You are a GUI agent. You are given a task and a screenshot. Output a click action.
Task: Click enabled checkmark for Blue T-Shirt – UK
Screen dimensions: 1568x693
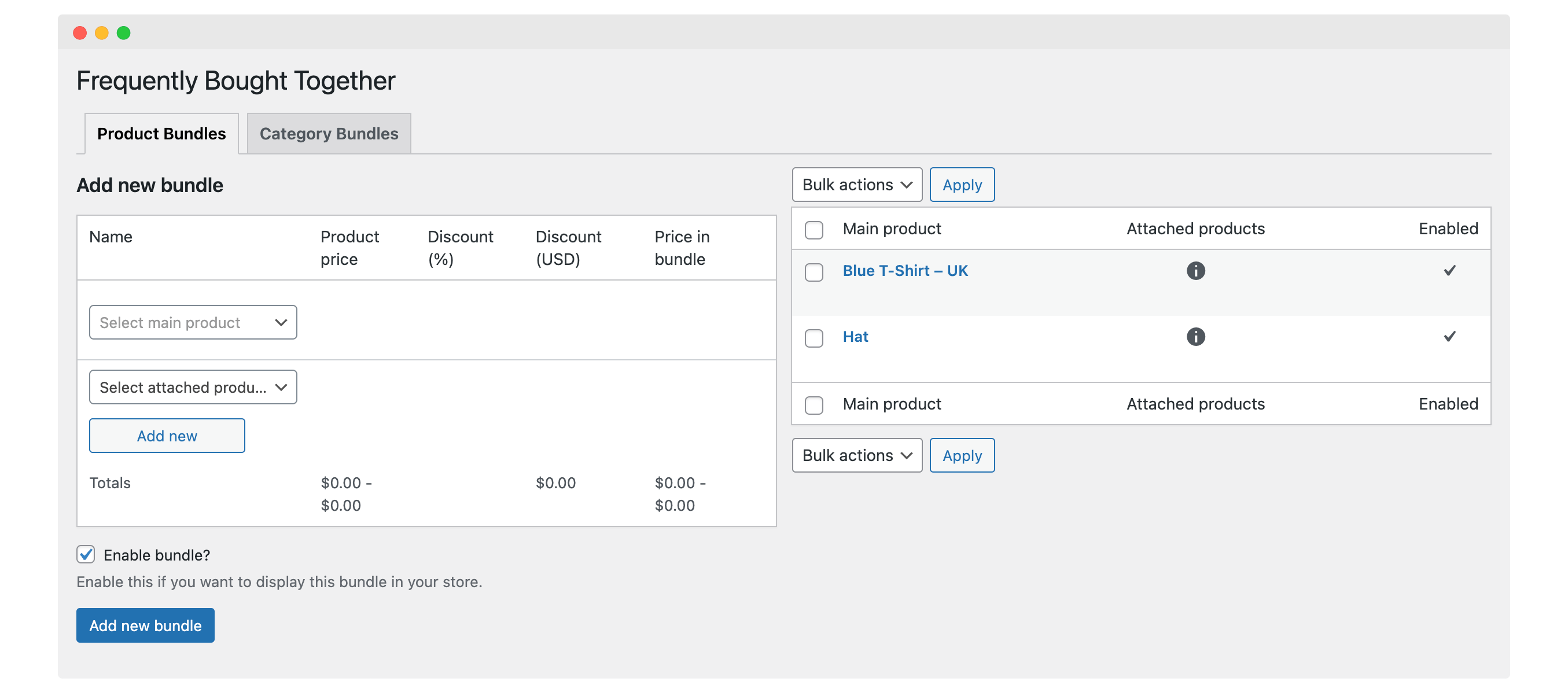coord(1449,270)
